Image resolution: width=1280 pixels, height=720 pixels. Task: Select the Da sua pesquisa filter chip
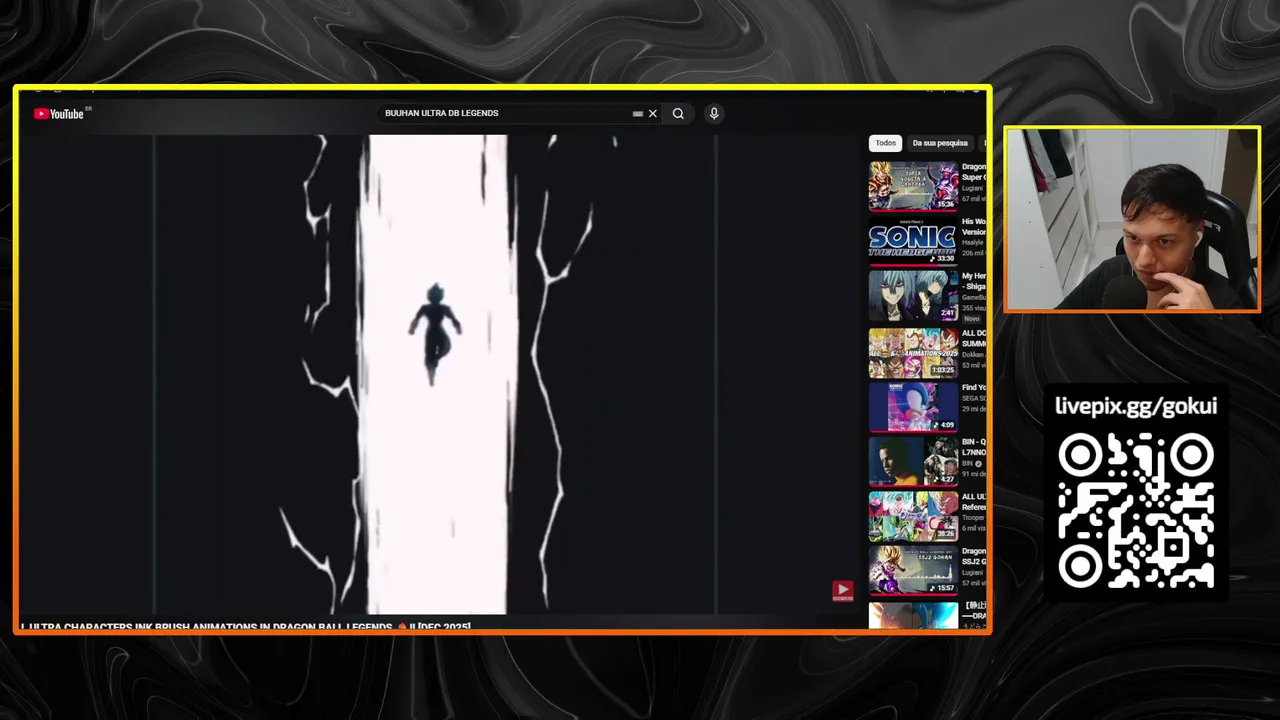coord(940,143)
